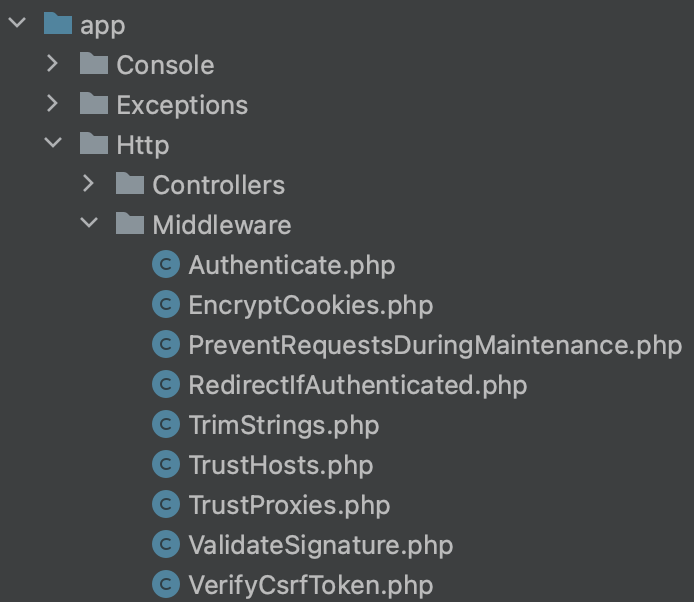Collapse the app folder chevron
The height and width of the screenshot is (602, 694).
point(17,24)
